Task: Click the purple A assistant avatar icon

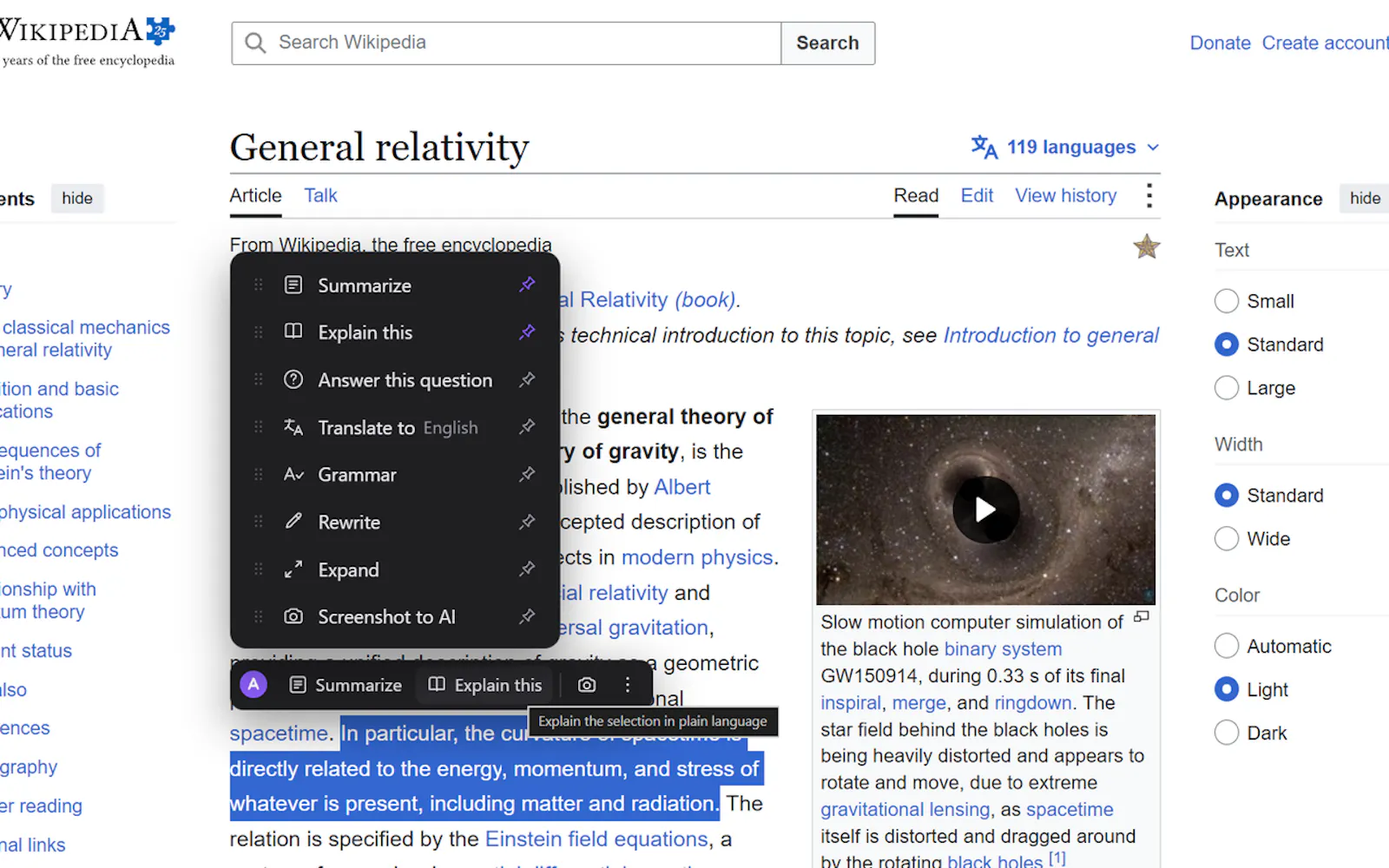Action: pyautogui.click(x=253, y=685)
